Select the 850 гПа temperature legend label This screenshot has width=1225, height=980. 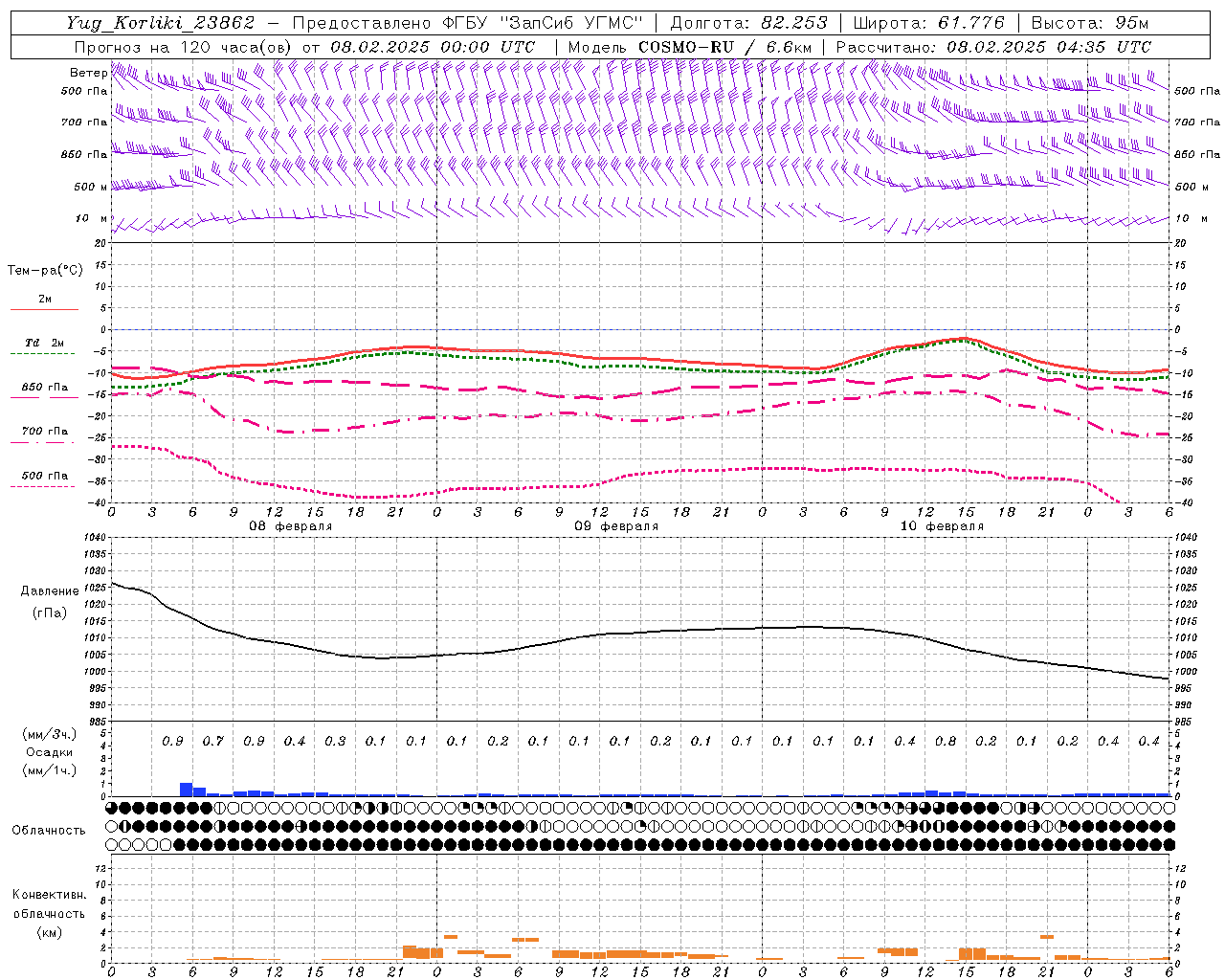click(x=44, y=388)
